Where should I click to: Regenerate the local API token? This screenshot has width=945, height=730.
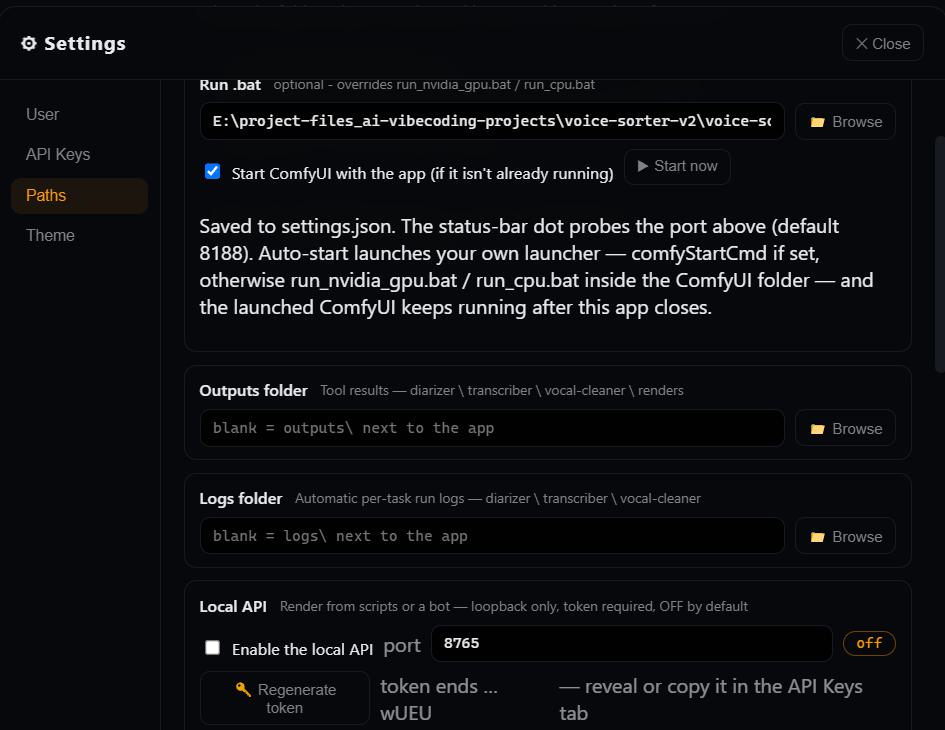284,698
